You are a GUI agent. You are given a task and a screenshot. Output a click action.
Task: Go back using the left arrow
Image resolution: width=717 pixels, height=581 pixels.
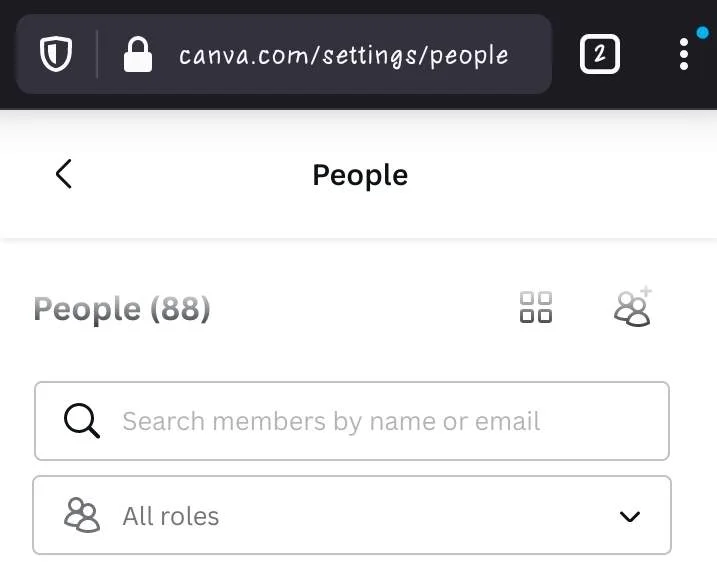point(64,174)
